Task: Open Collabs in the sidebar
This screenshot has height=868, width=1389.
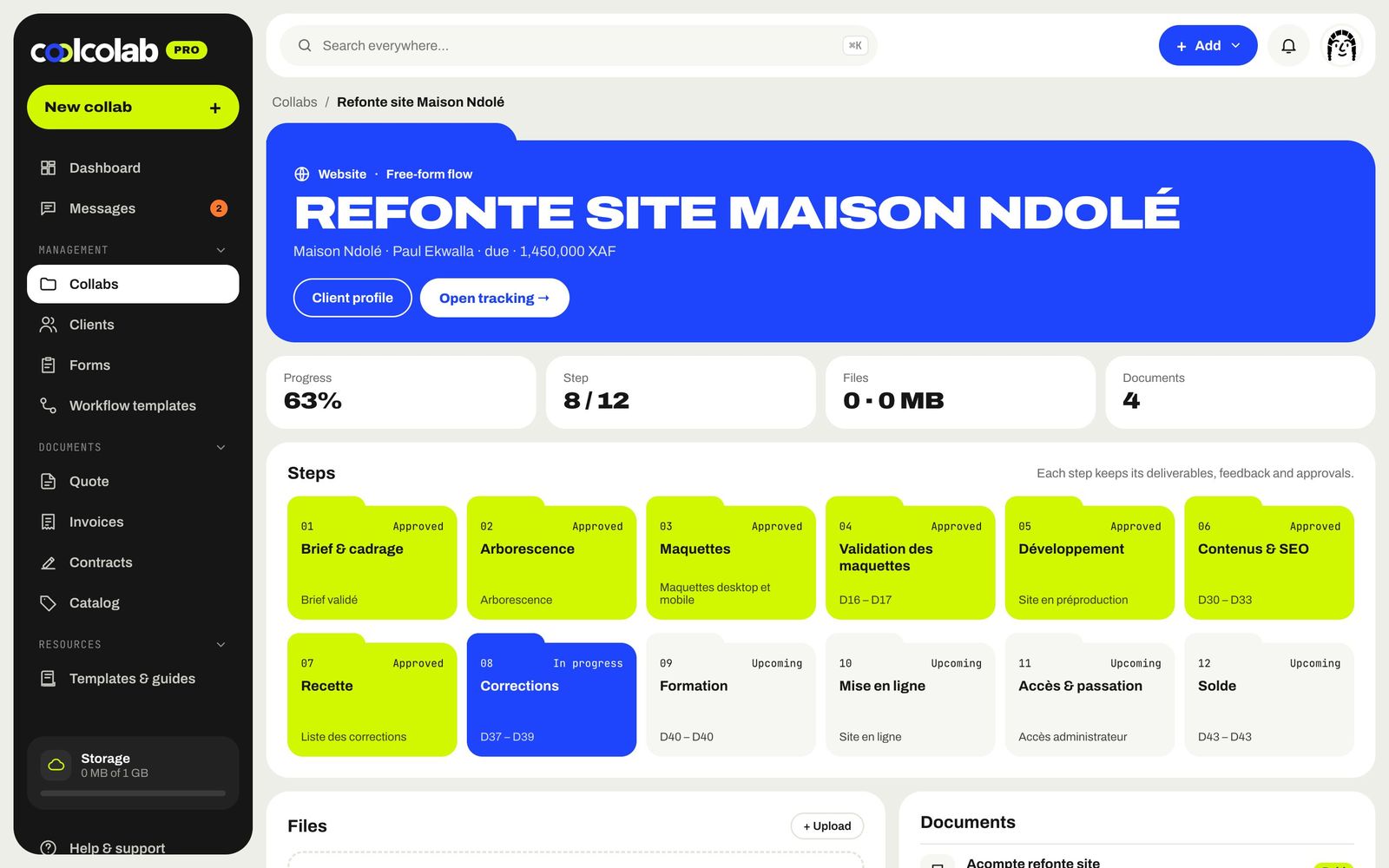Action: click(133, 284)
